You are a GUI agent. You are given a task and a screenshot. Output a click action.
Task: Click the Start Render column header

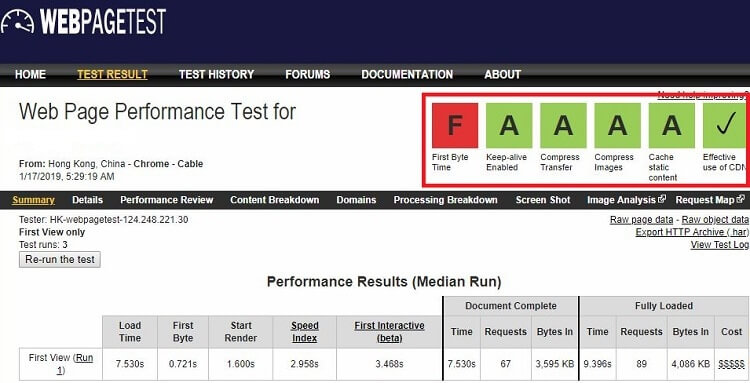241,332
